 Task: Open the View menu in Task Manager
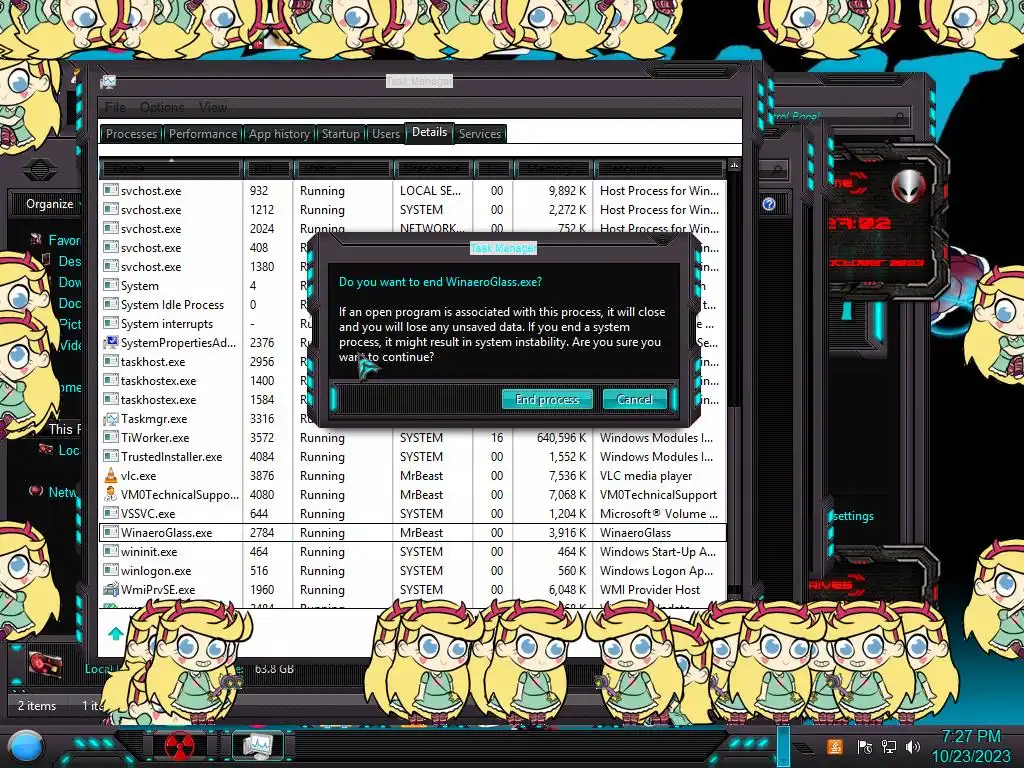pos(213,107)
